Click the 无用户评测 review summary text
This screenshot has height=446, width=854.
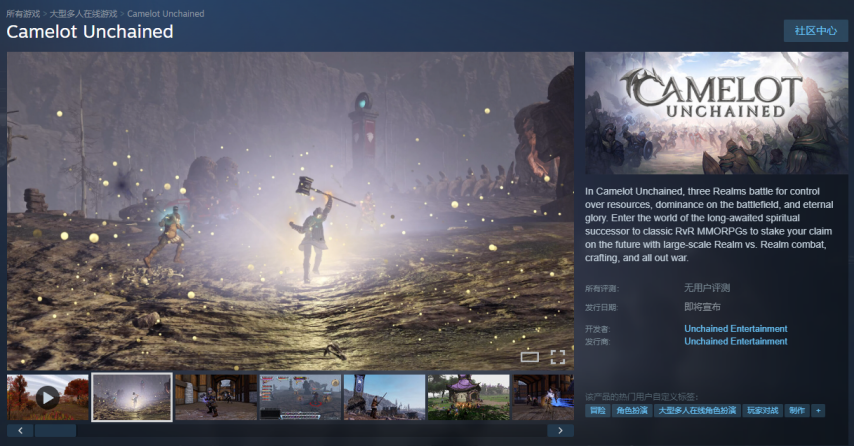click(x=707, y=288)
